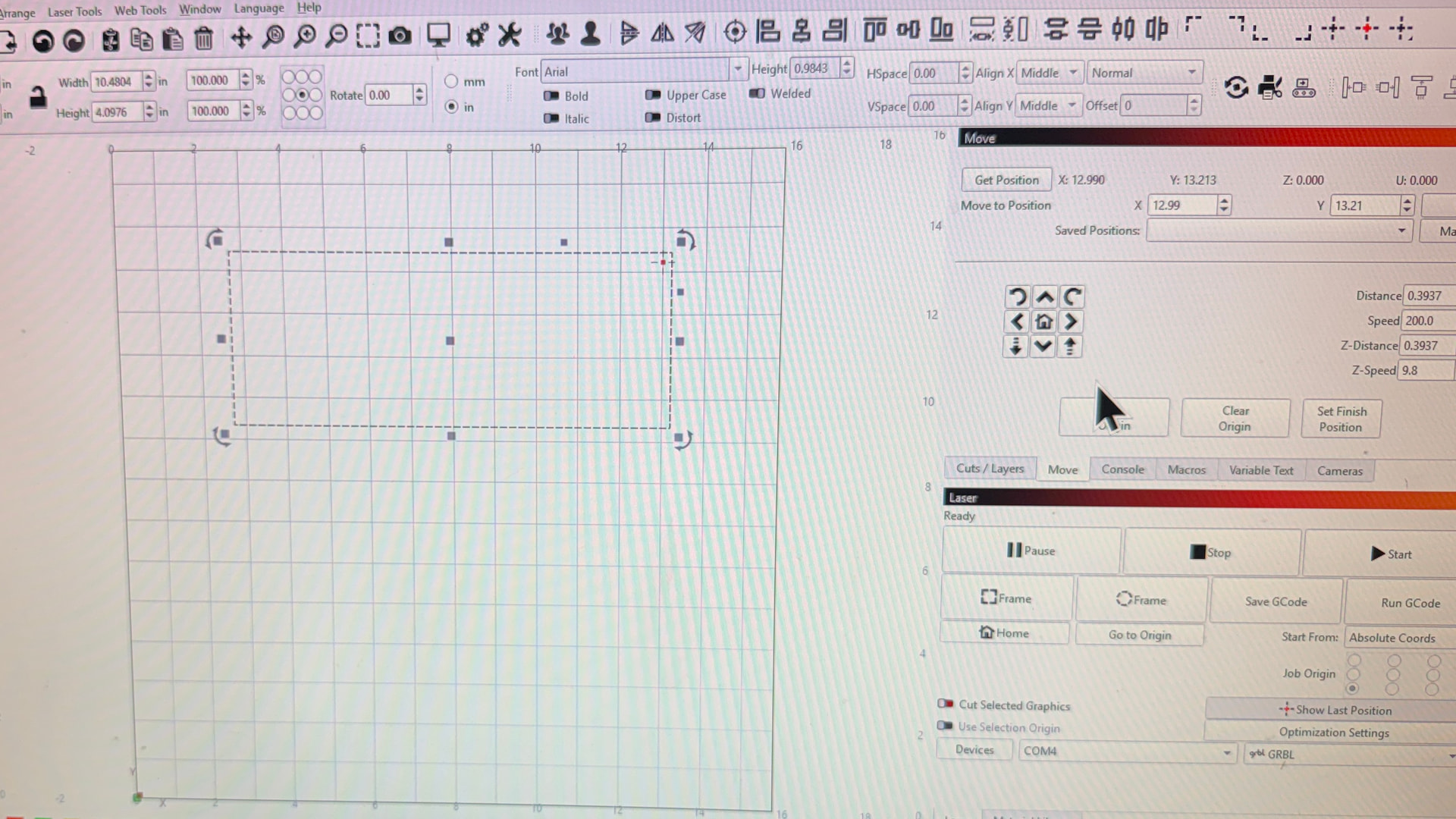Screen dimensions: 1456x819
Task: Click the Undo arrow icon in toolbar
Action: point(42,40)
